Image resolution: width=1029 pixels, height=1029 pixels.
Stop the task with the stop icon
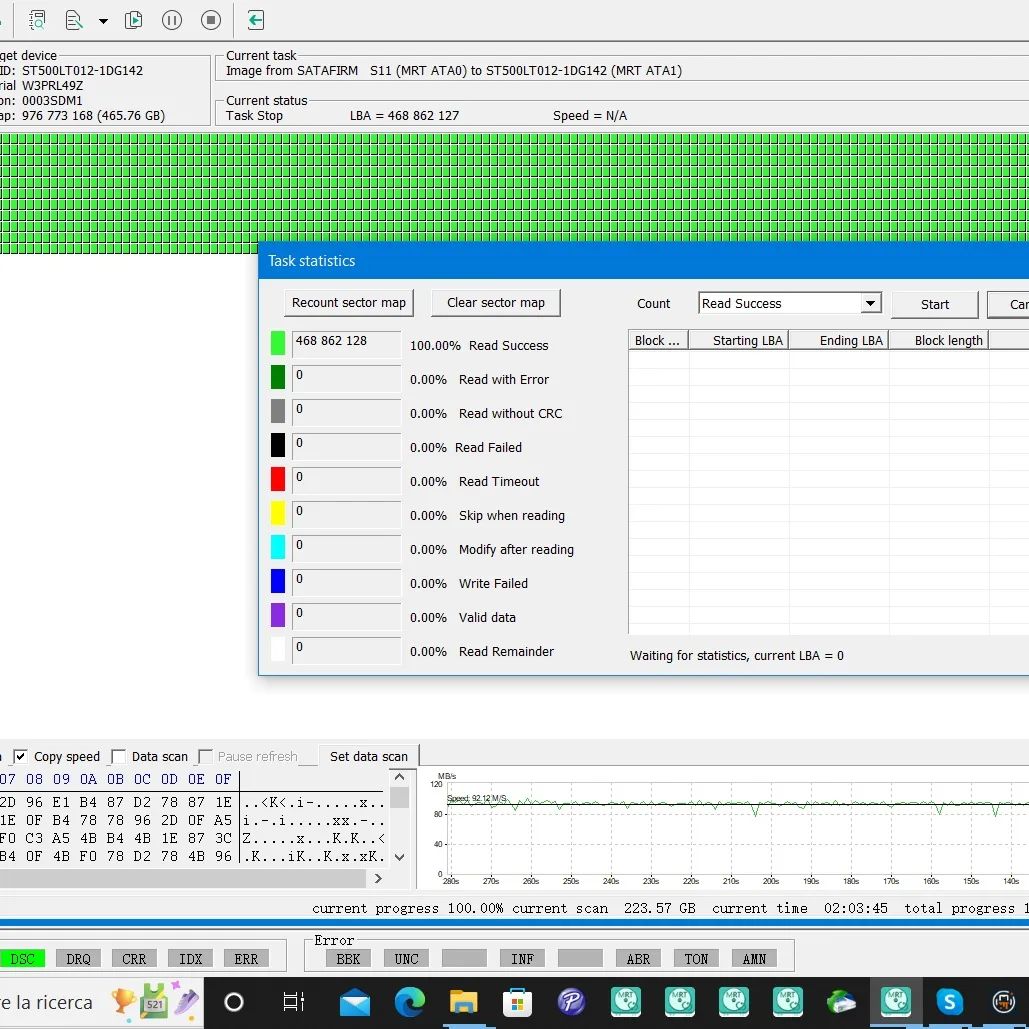[x=210, y=20]
